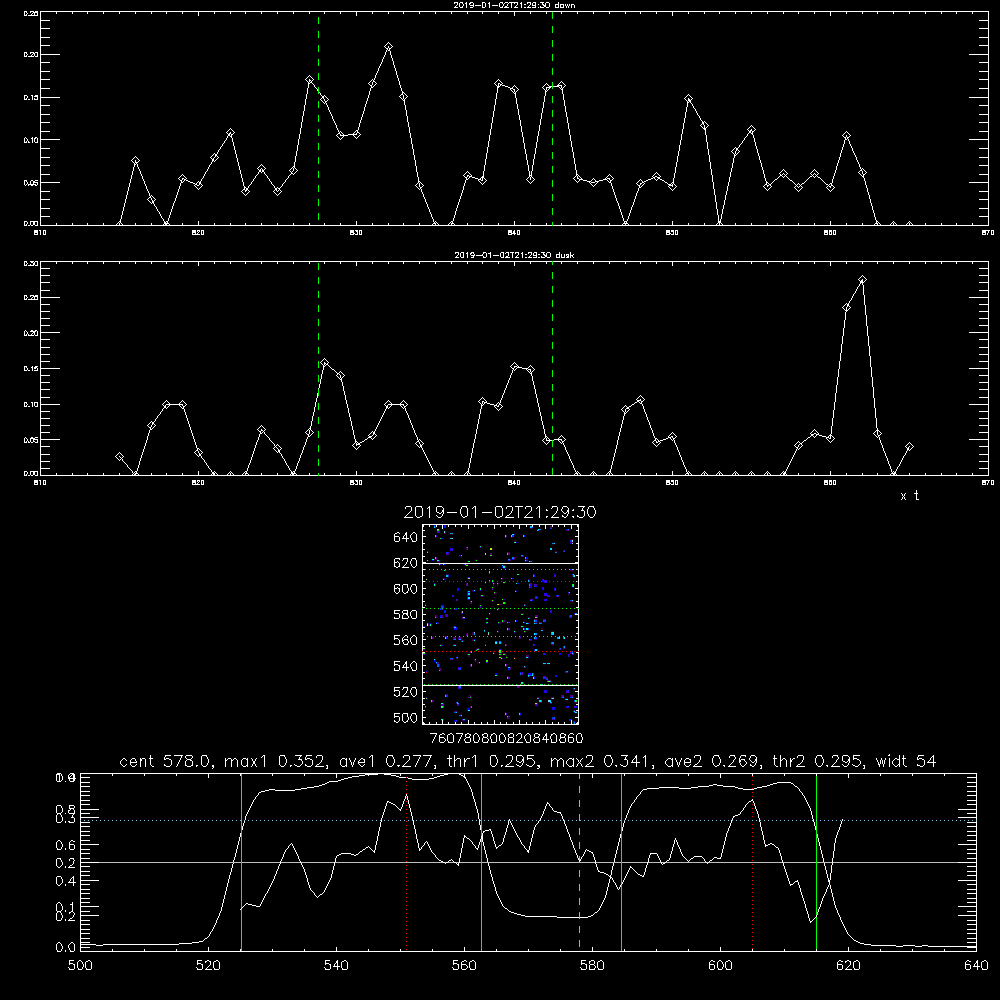The height and width of the screenshot is (1000, 1000).
Task: Click the highest diamond marker in the dusk plot
Action: point(862,279)
